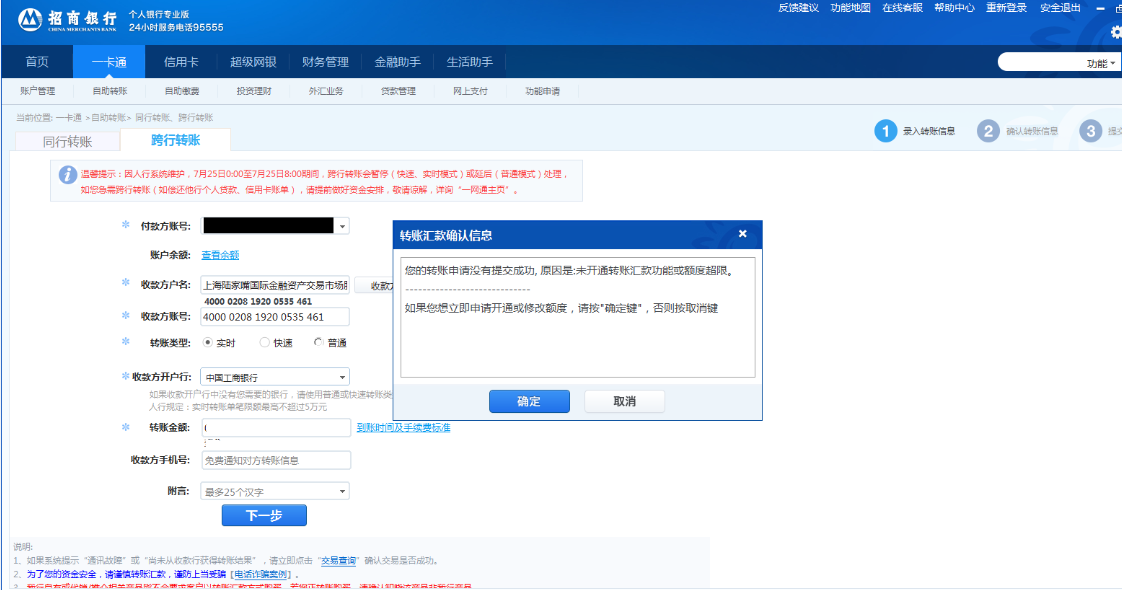
Task: Click the China Merchants Bank logo
Action: (67, 19)
